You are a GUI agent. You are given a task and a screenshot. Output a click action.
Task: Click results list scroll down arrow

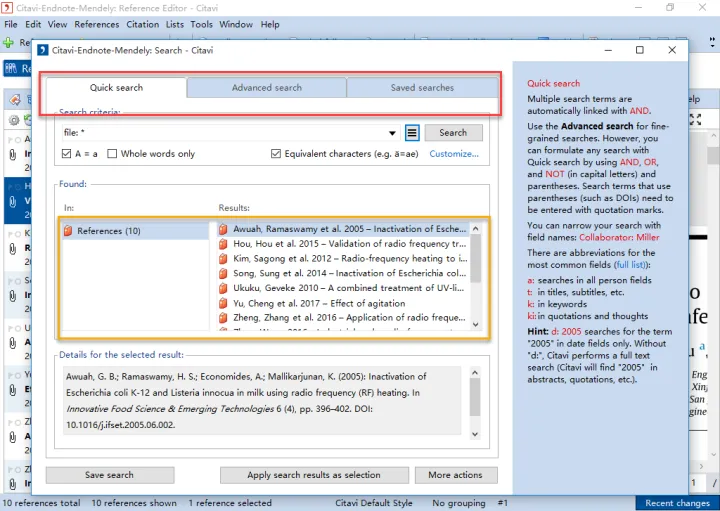(476, 324)
